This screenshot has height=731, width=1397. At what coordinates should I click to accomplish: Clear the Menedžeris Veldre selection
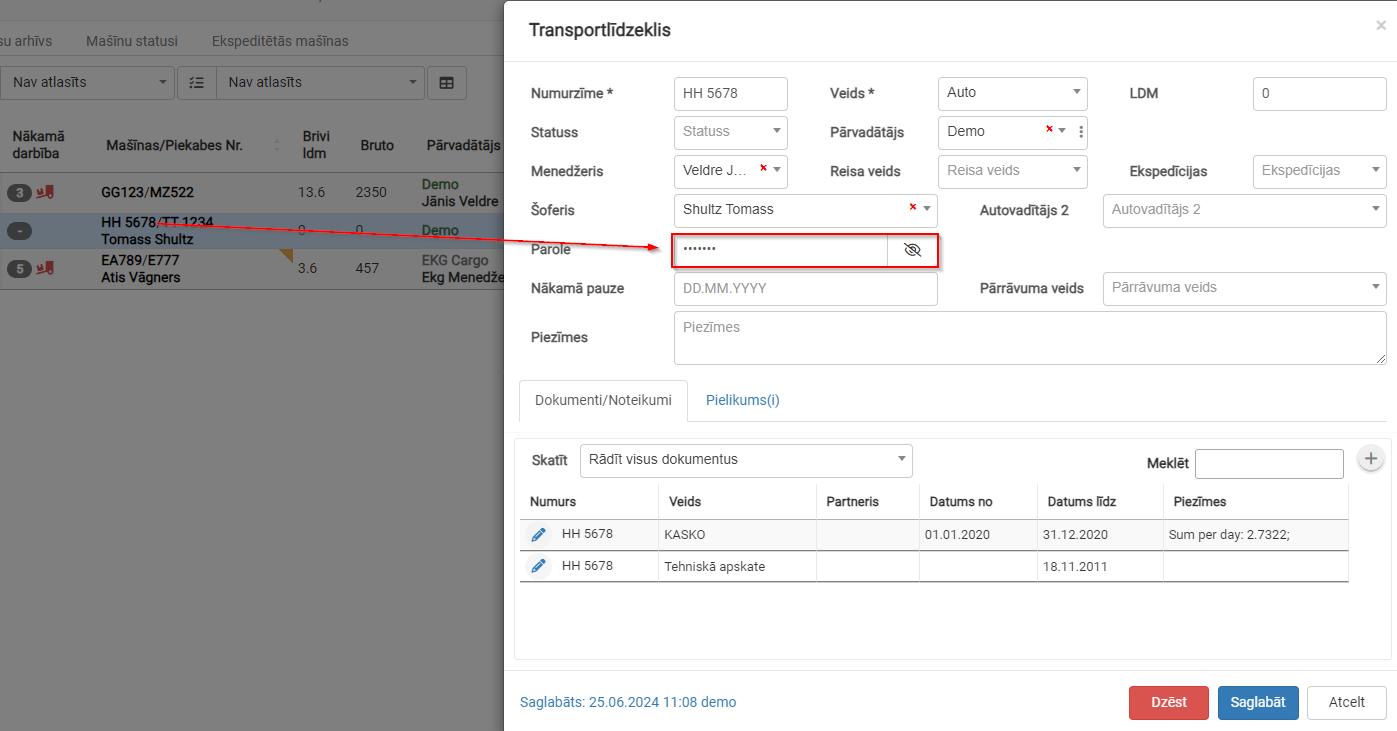tap(763, 167)
